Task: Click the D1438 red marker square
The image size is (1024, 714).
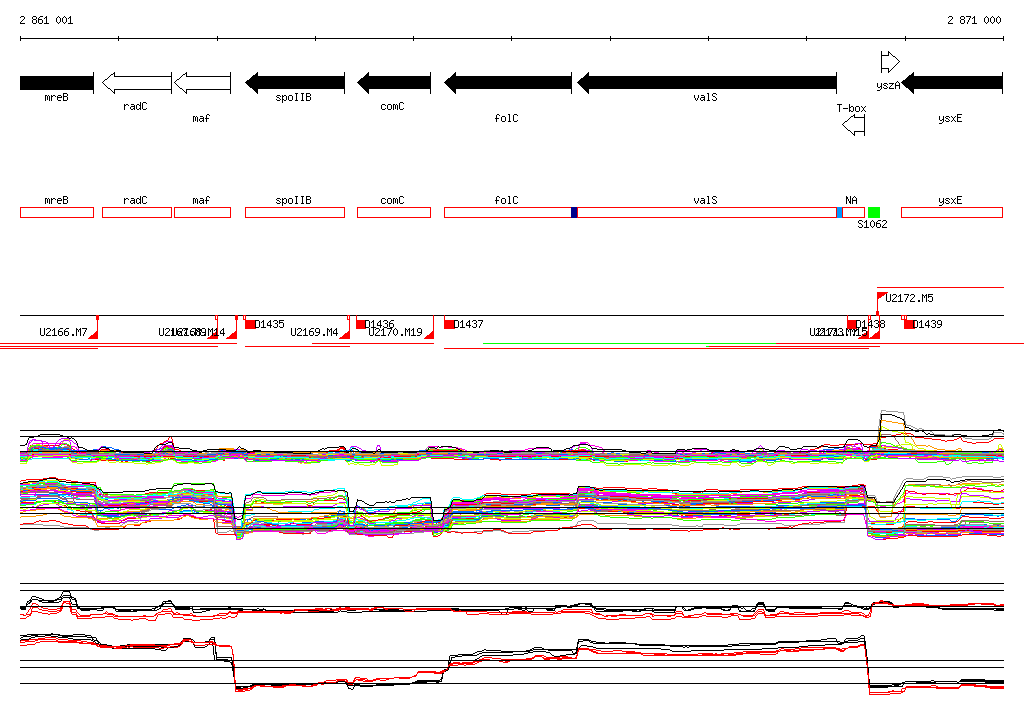Action: coord(852,324)
